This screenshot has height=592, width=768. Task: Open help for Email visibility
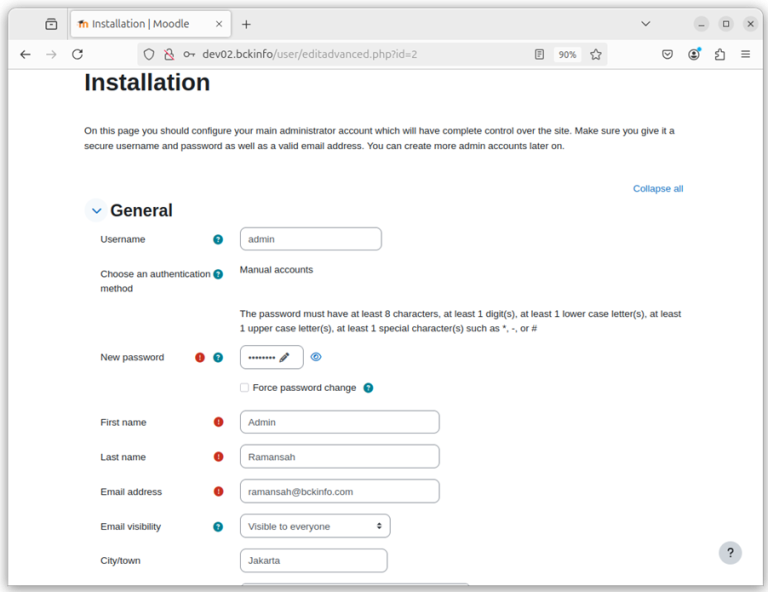[218, 527]
